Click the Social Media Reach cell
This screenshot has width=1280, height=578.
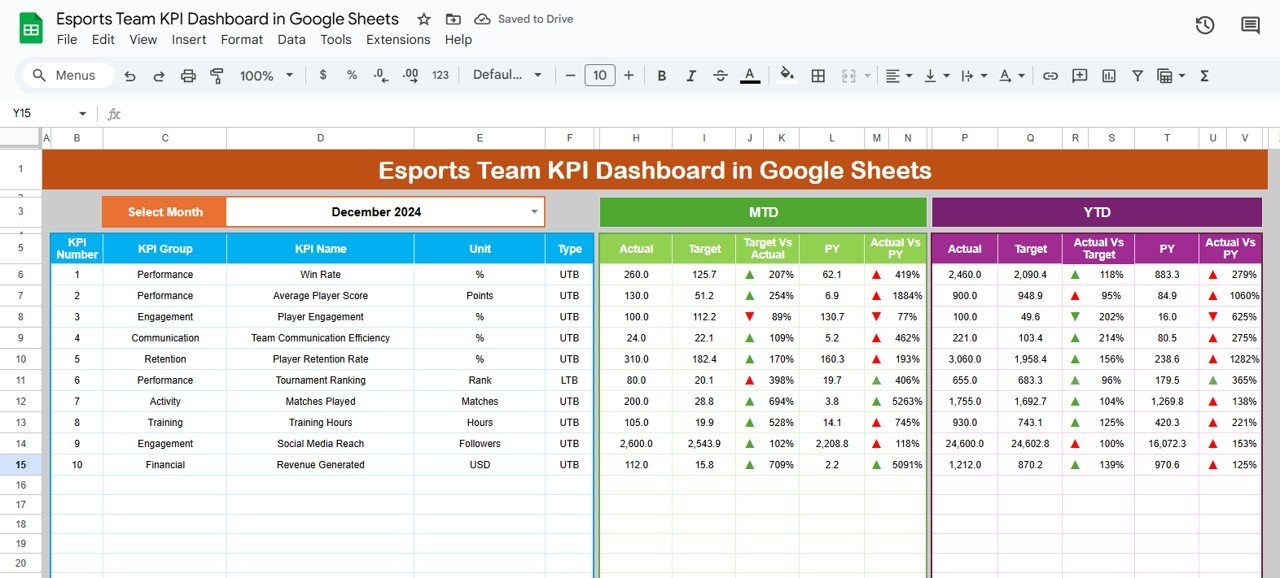(x=320, y=444)
